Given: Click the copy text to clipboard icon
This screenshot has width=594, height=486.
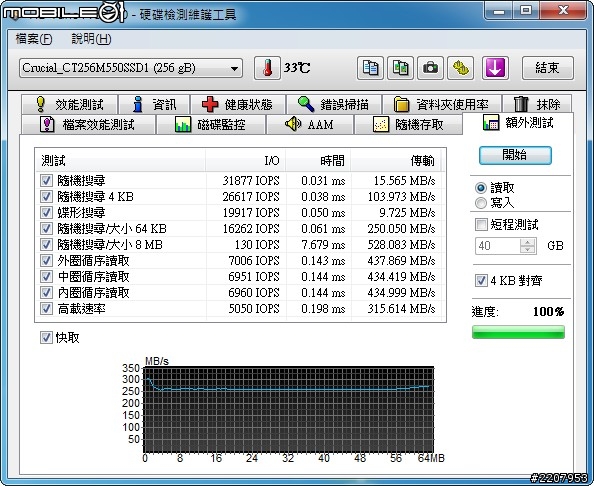Looking at the screenshot, I should coord(370,68).
